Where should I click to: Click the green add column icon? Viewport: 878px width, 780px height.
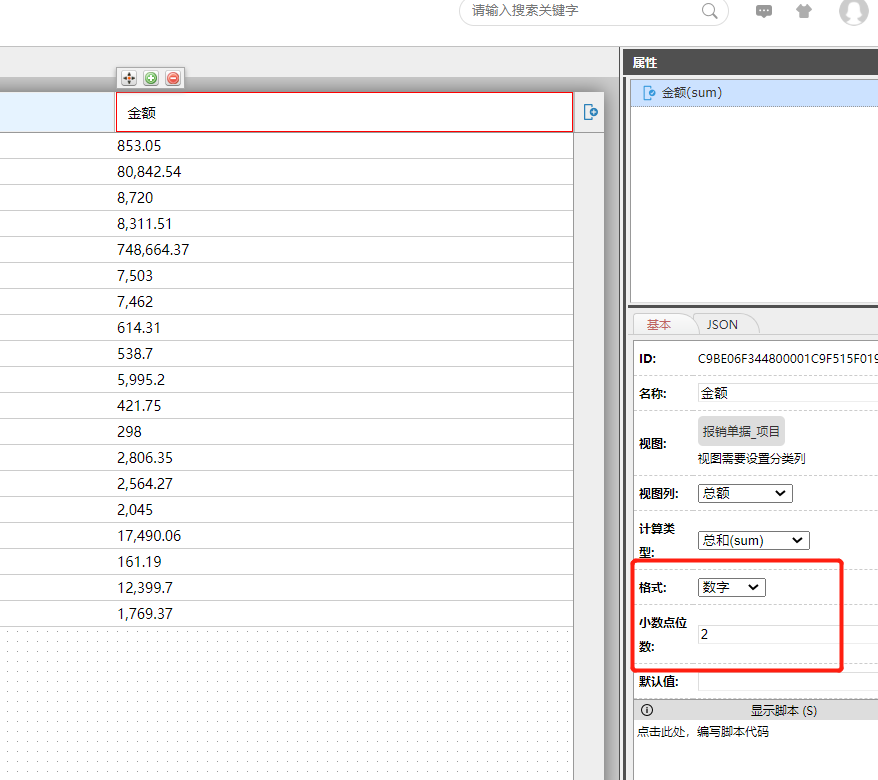pyautogui.click(x=151, y=78)
